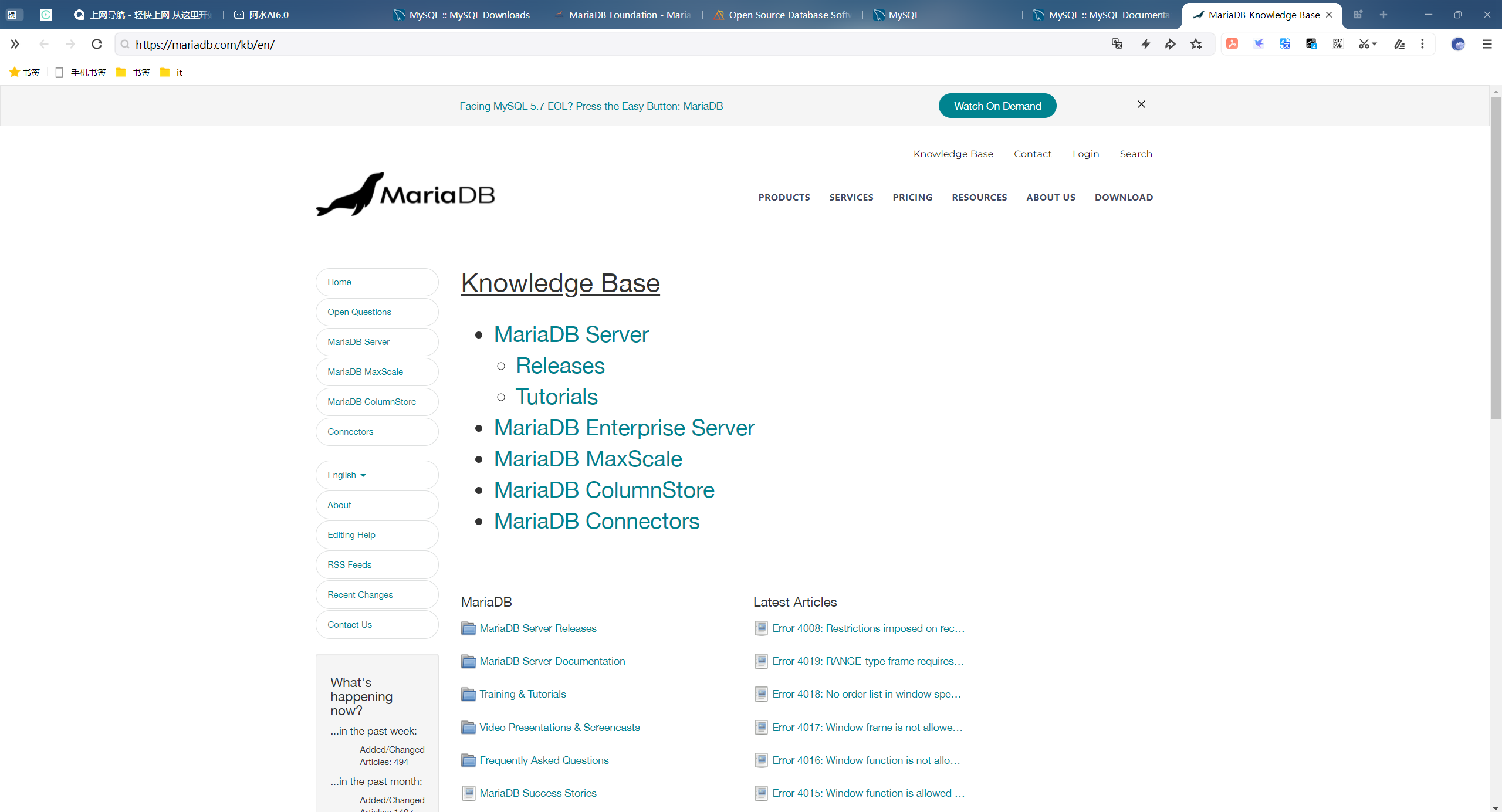Open a new browser tab
This screenshot has width=1502, height=812.
pos(1383,15)
